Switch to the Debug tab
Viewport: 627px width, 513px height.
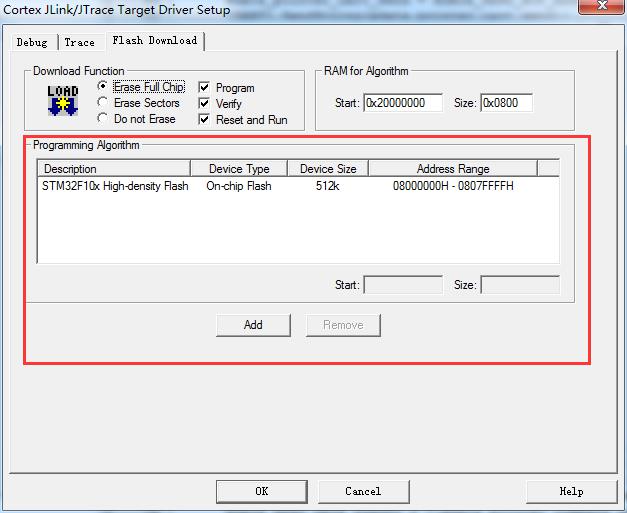(x=32, y=42)
